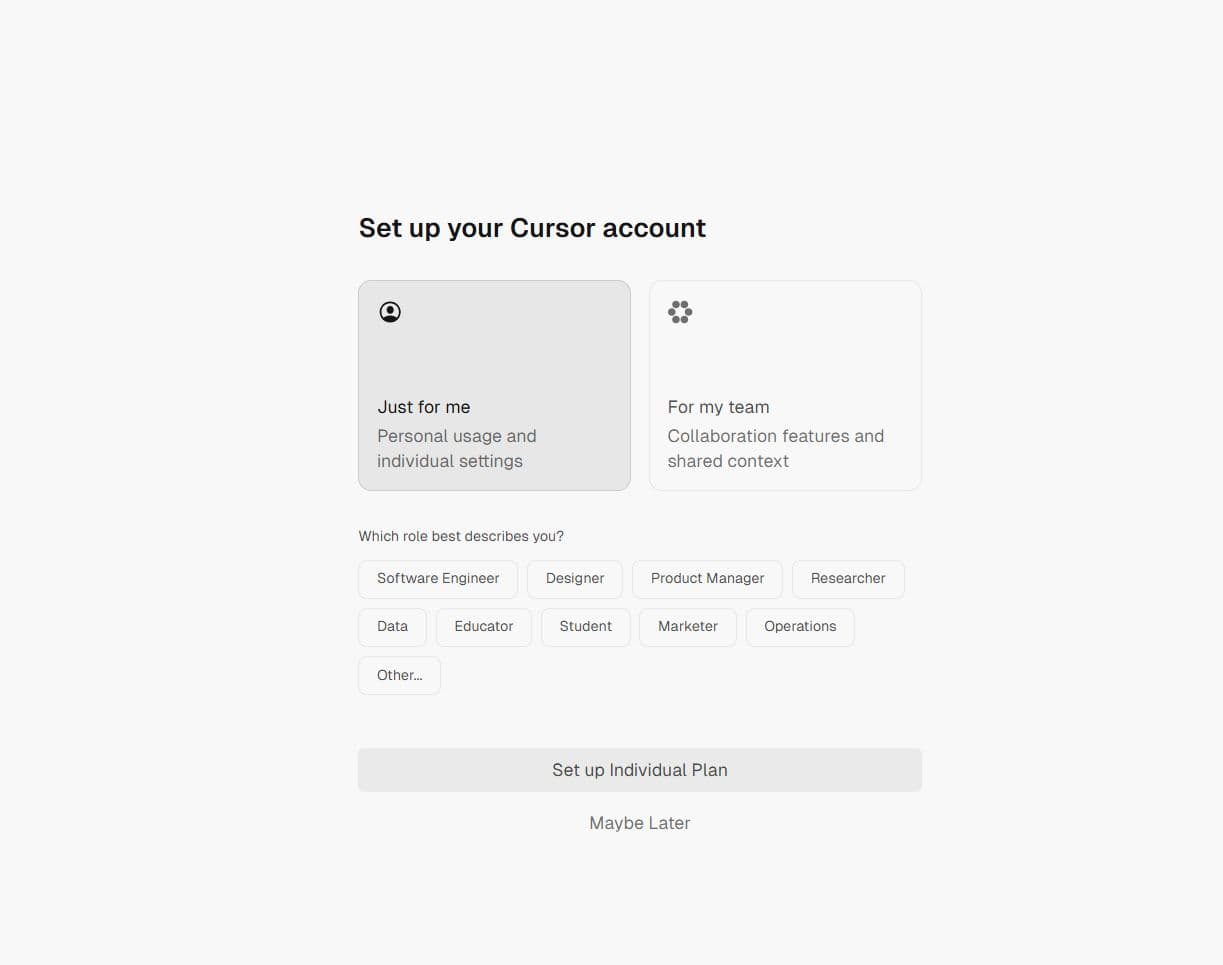This screenshot has width=1223, height=965.
Task: Click the dotted team icon
Action: click(x=680, y=312)
